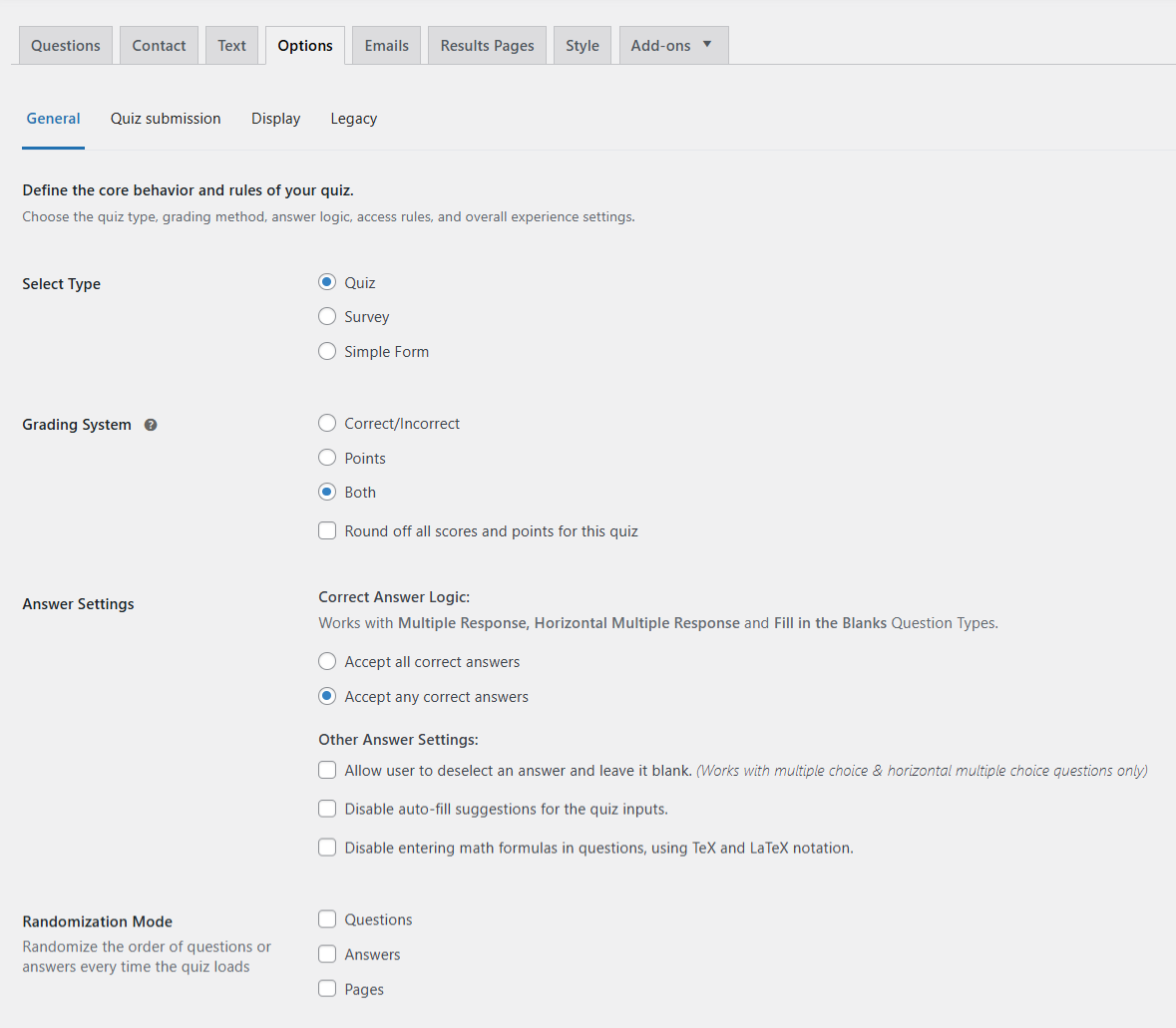Expand the Add-ons dropdown menu
This screenshot has width=1176, height=1028.
click(673, 45)
